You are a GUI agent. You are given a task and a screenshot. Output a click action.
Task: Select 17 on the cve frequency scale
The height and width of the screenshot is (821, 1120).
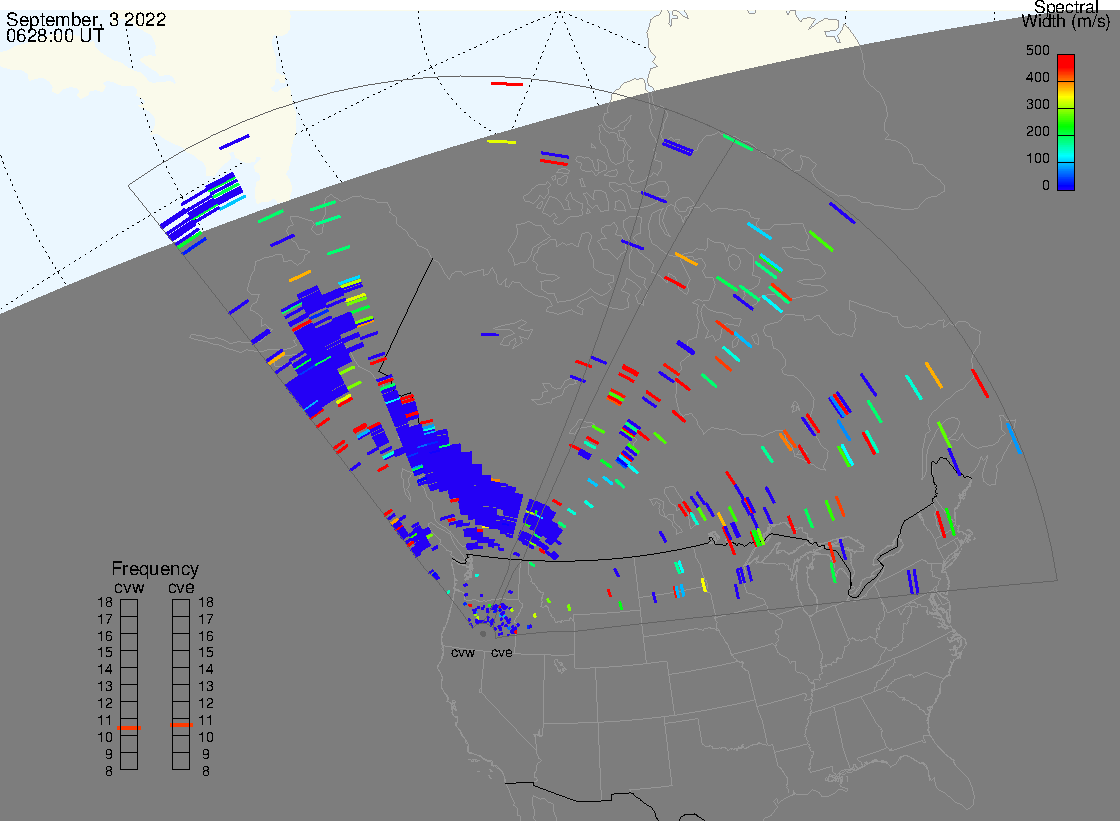tap(206, 620)
